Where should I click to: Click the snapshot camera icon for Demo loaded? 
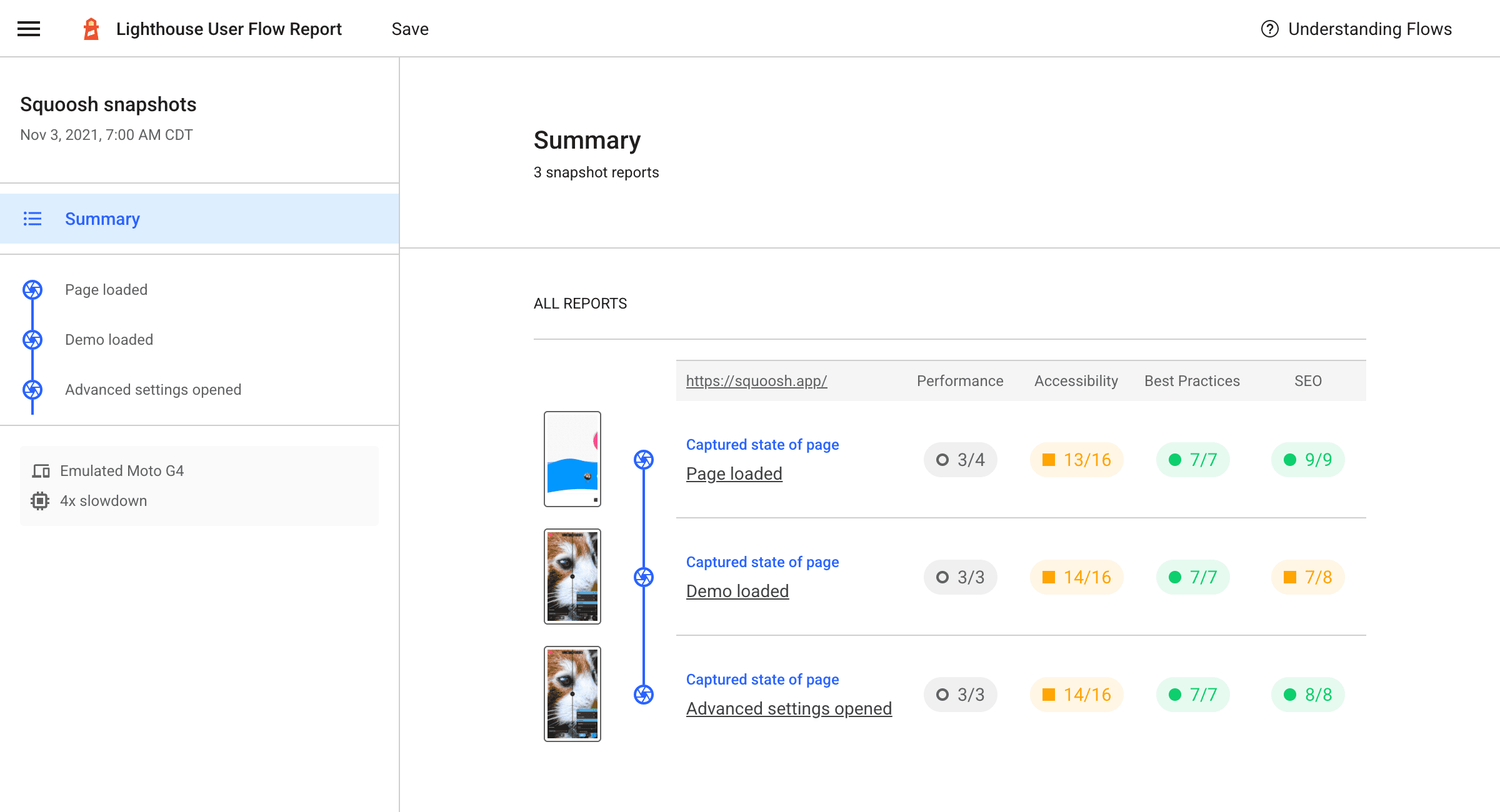coord(643,576)
